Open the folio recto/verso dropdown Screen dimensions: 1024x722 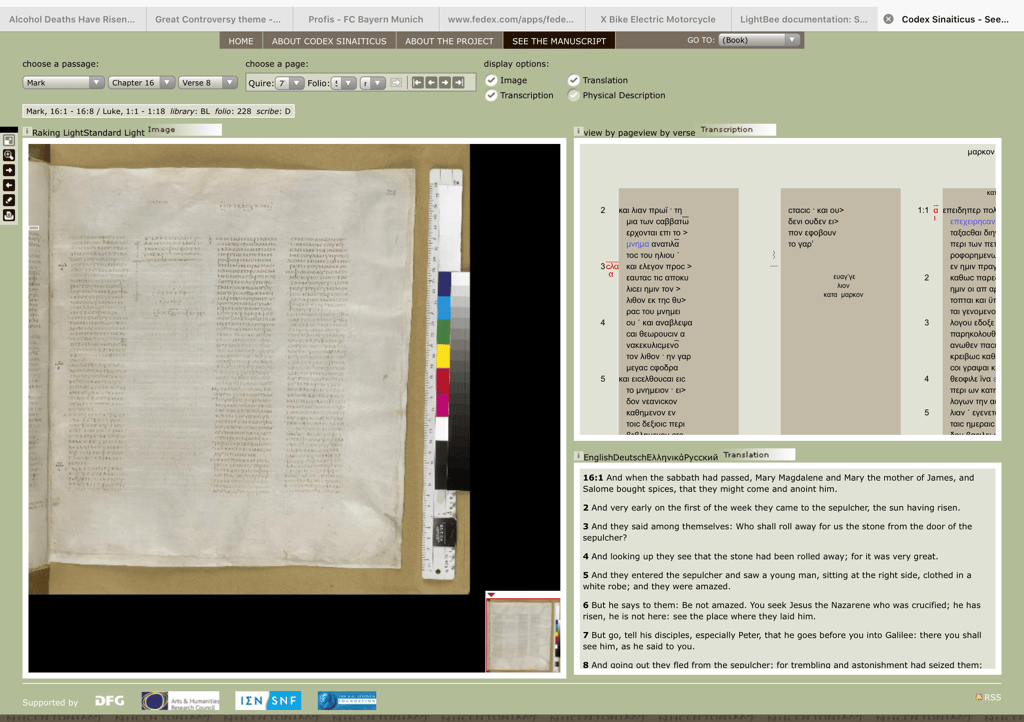tap(373, 83)
